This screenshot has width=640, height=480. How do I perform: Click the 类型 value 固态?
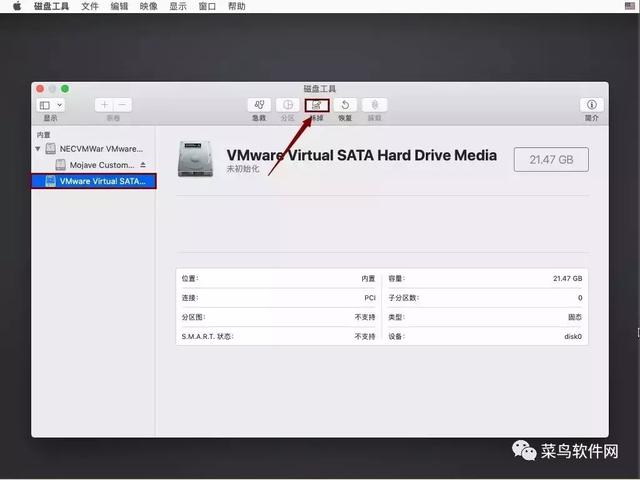tap(575, 317)
